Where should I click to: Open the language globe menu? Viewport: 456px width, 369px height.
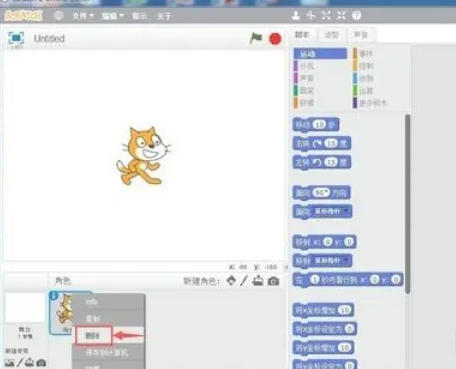tap(58, 15)
